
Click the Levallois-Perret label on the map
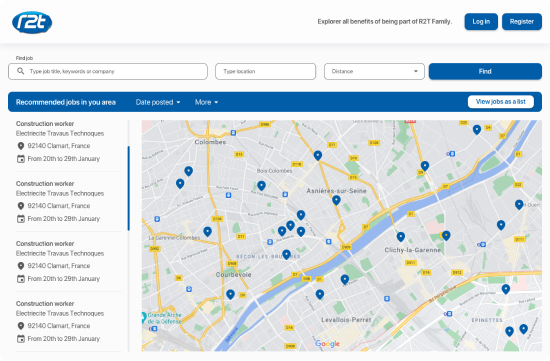click(346, 320)
